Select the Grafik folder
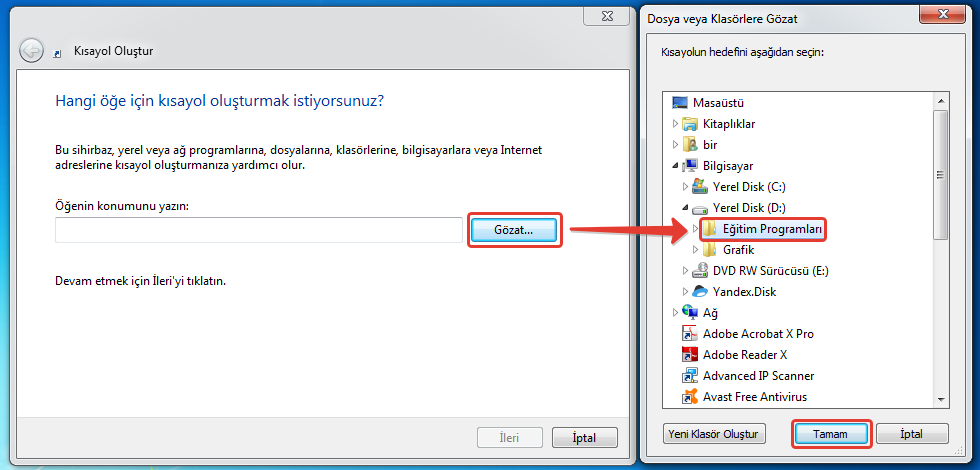Image resolution: width=980 pixels, height=470 pixels. point(738,250)
